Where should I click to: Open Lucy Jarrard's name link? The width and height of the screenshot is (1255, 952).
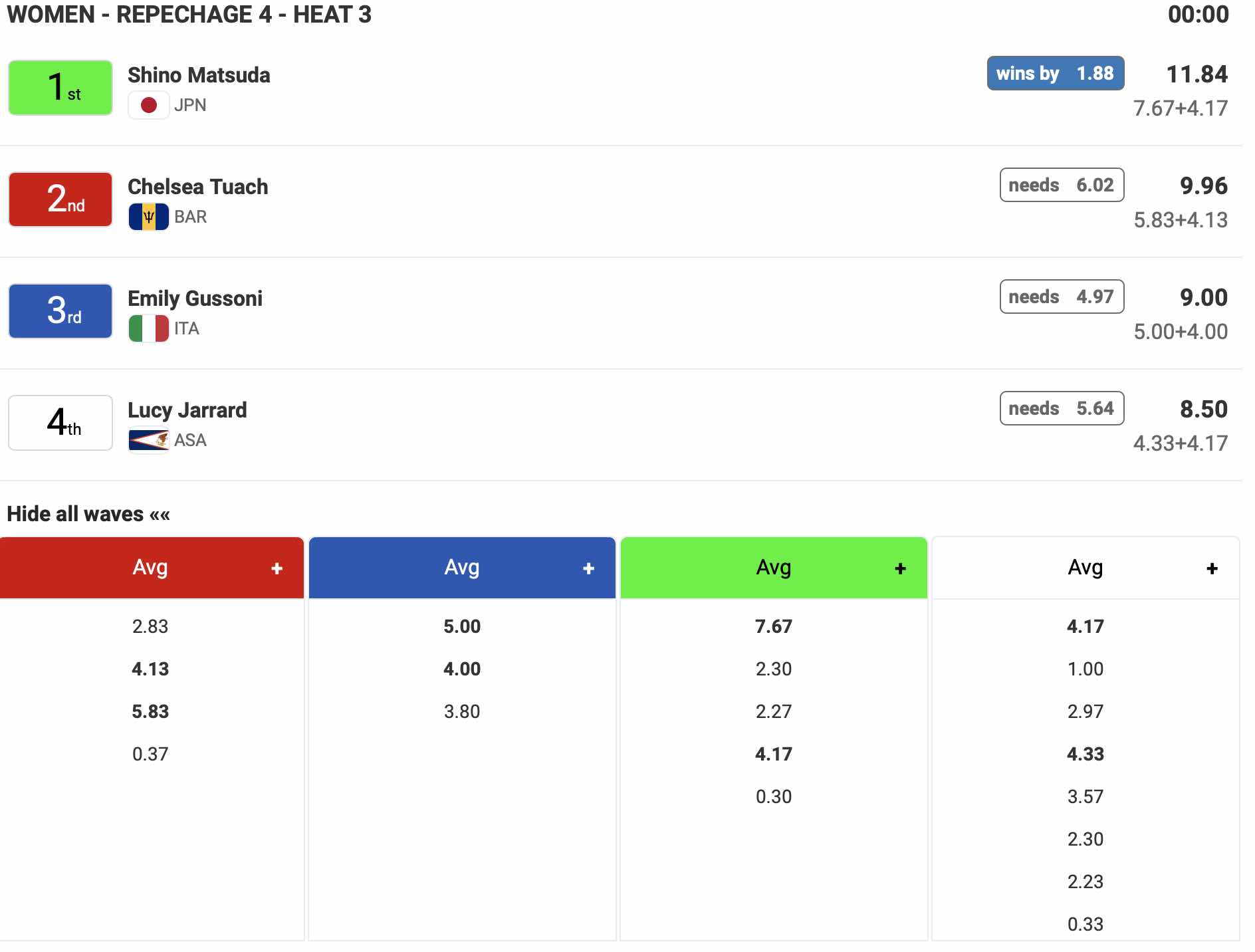pyautogui.click(x=187, y=410)
